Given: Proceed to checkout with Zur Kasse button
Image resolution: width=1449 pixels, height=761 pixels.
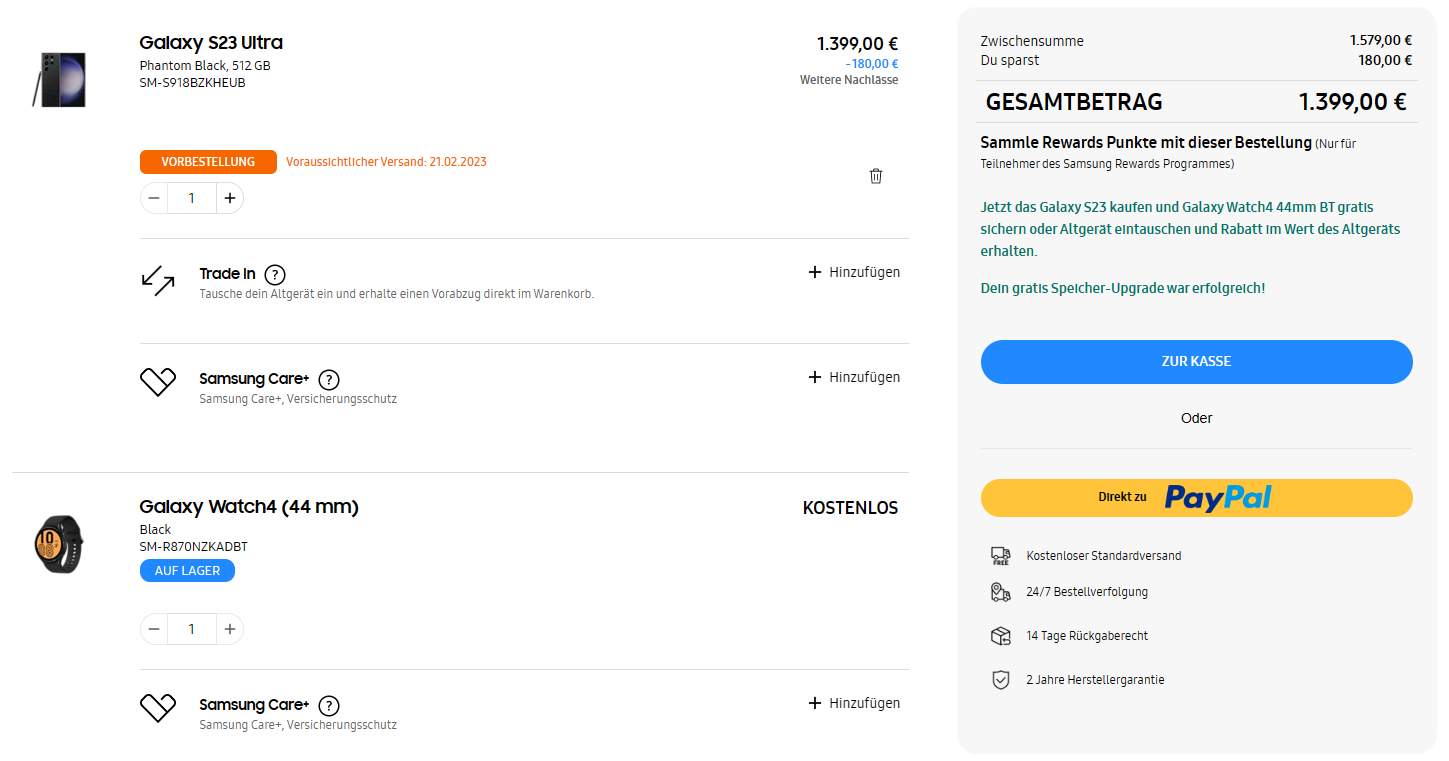Looking at the screenshot, I should [1196, 361].
